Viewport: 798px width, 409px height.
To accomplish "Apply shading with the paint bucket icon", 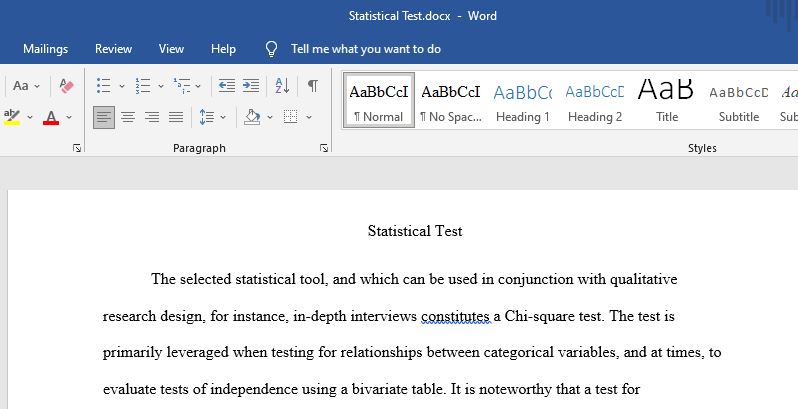I will click(x=252, y=117).
